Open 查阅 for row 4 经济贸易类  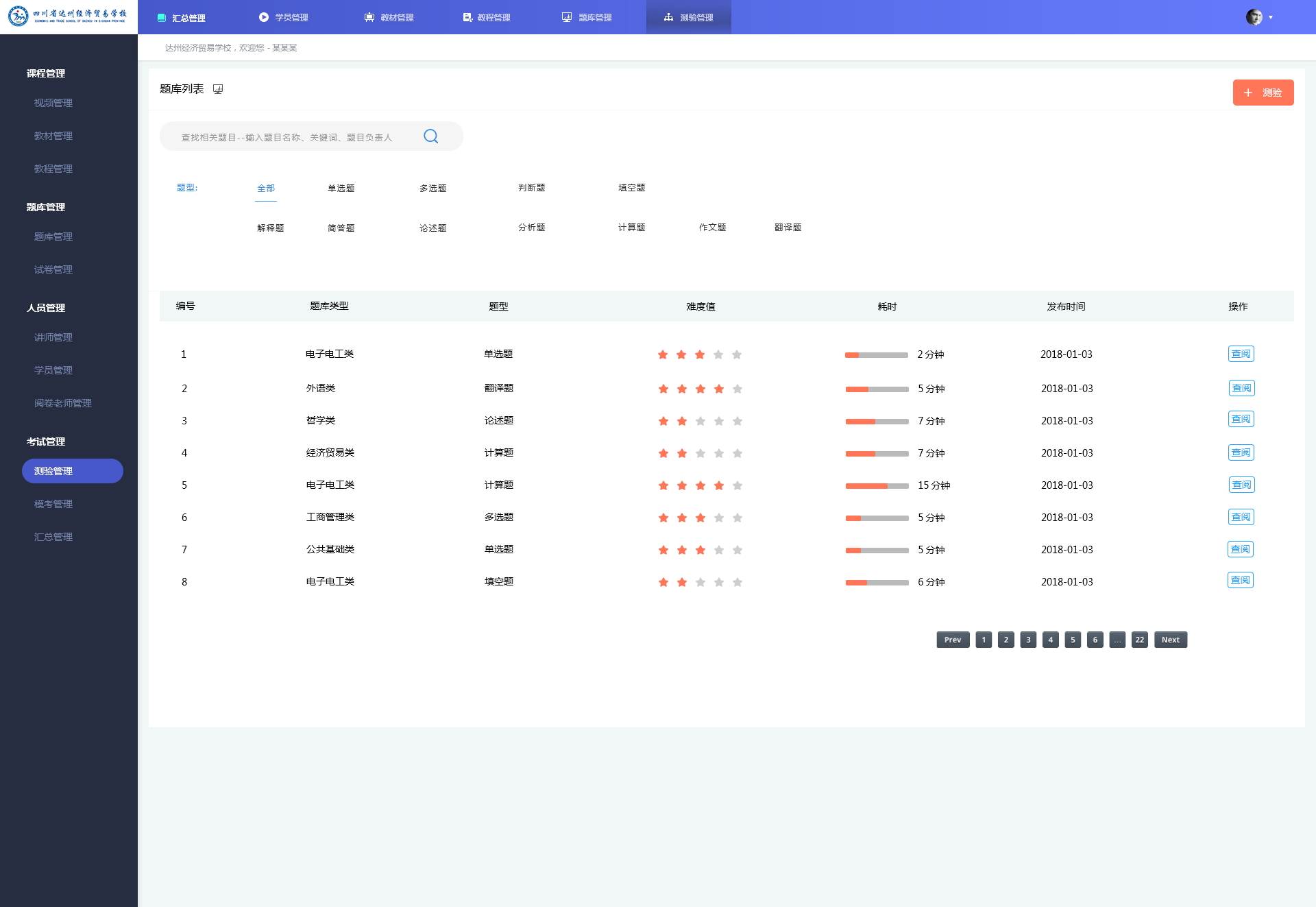tap(1241, 452)
